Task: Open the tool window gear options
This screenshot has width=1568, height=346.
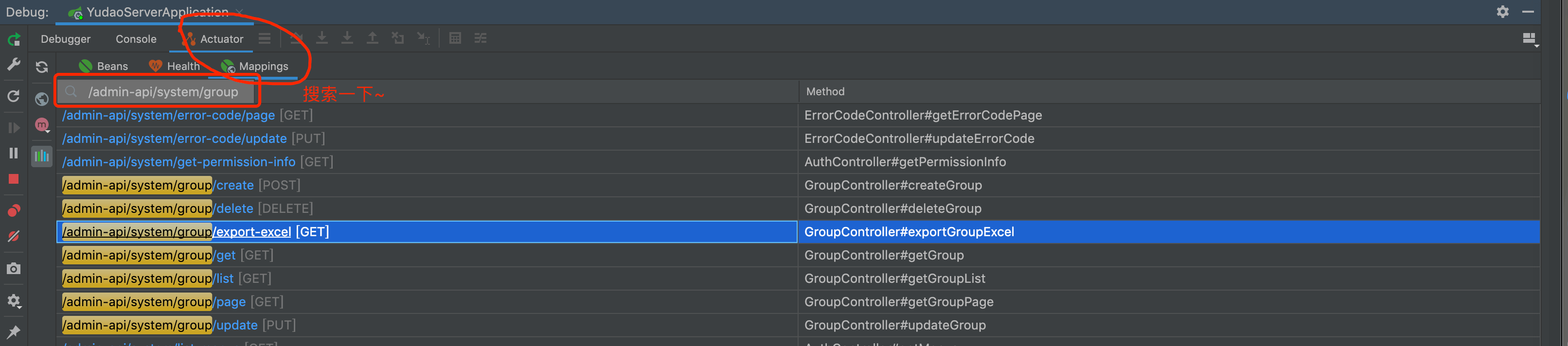Action: [x=1502, y=12]
